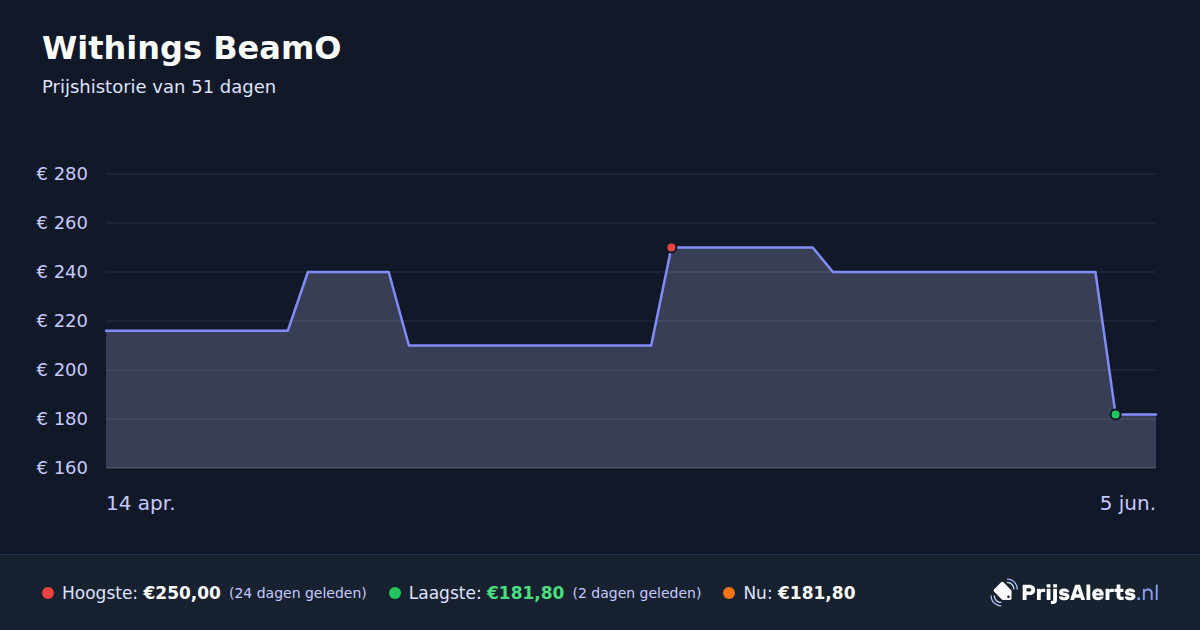
Task: Open the PrijsAlerts.nl brand link
Action: coord(1075,593)
